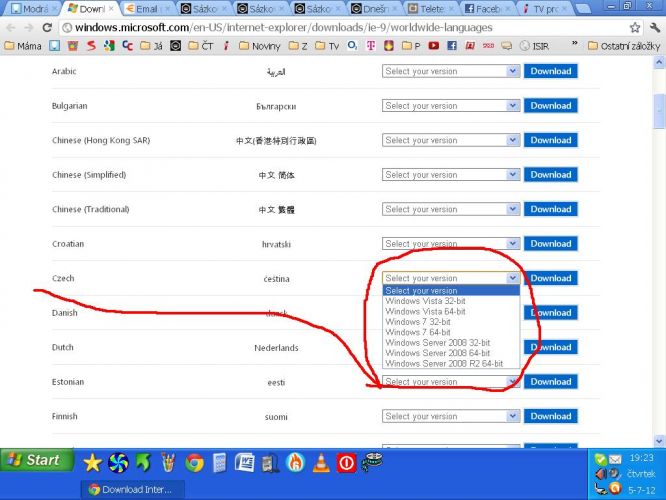Open the Bulgarian version dropdown

coord(451,106)
